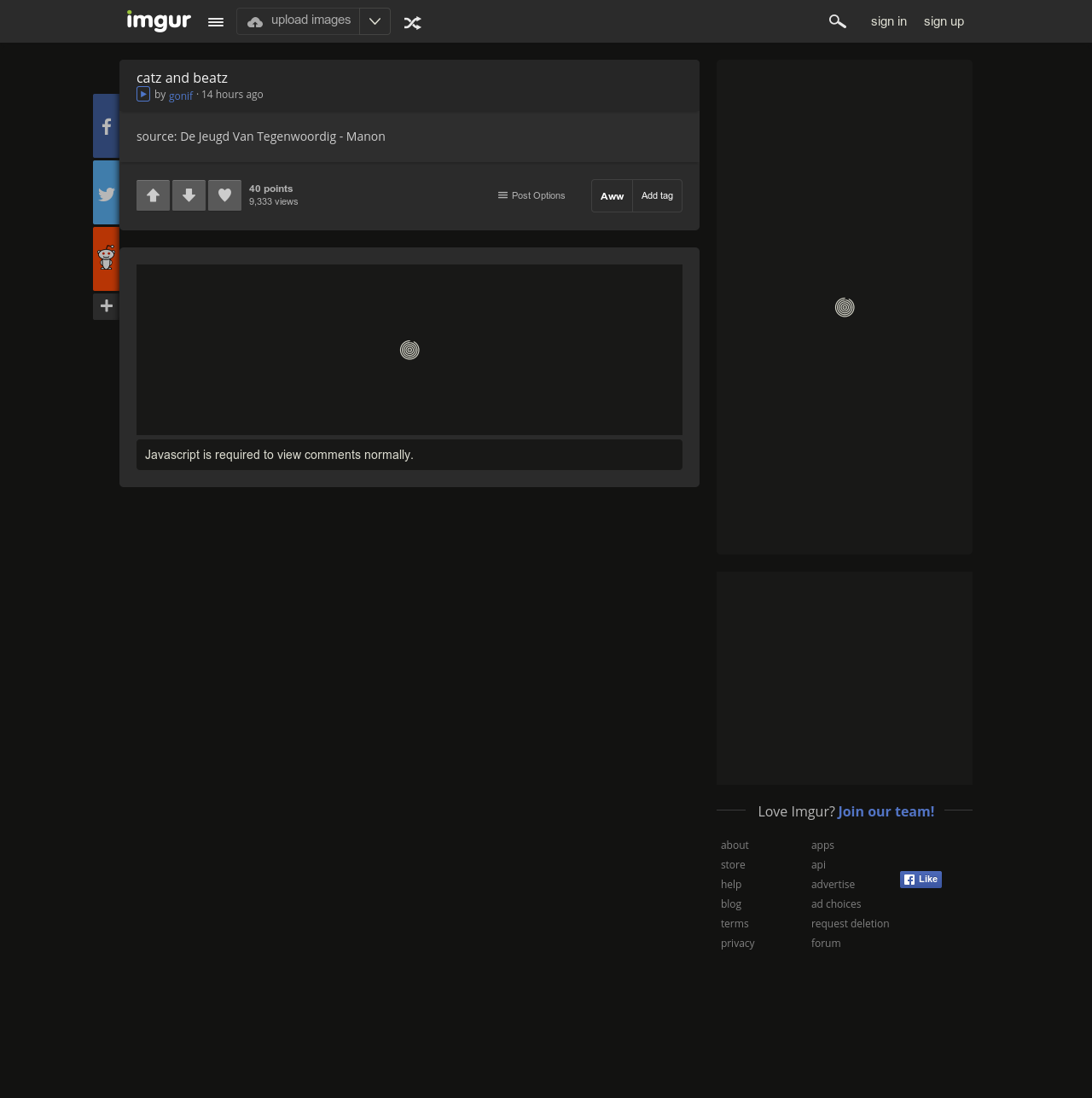The width and height of the screenshot is (1092, 1098).
Task: Load a random post with the shuffle icon
Action: tap(413, 23)
